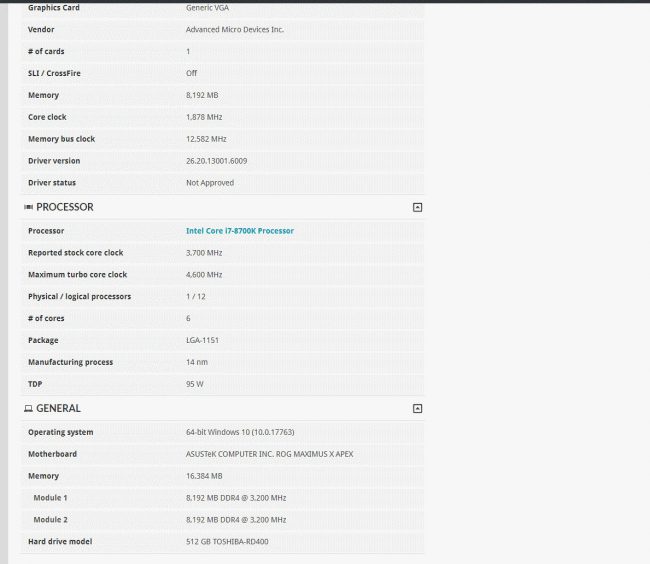The width and height of the screenshot is (650, 564).
Task: Click the 'SLI / CrossFire' label
Action: (54, 73)
